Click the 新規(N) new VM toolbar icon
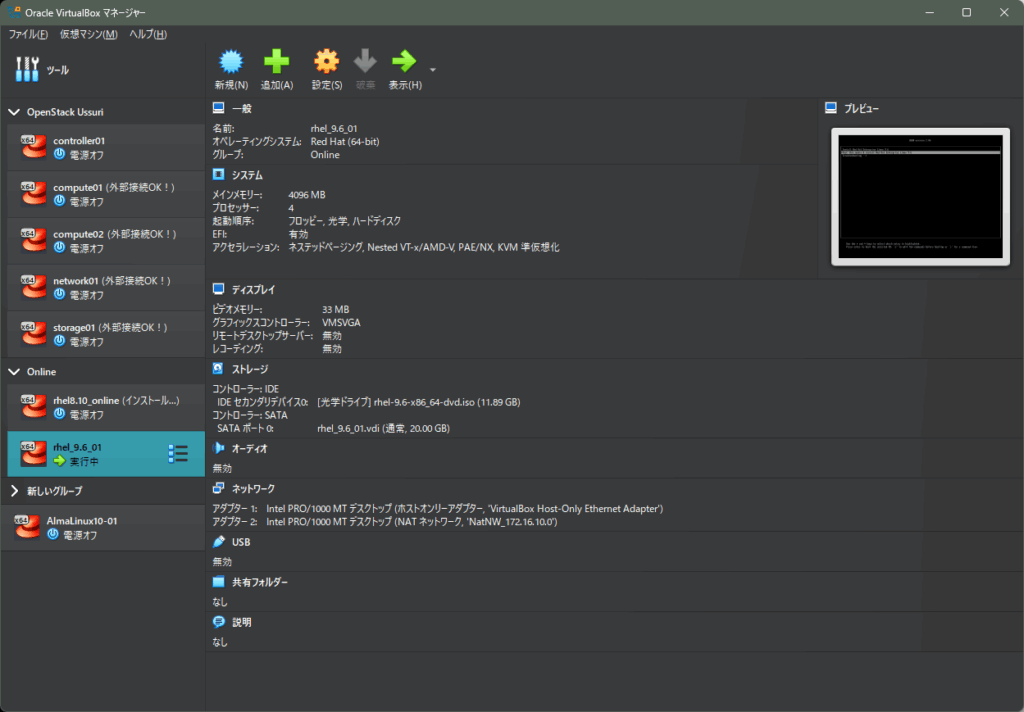 pyautogui.click(x=231, y=61)
